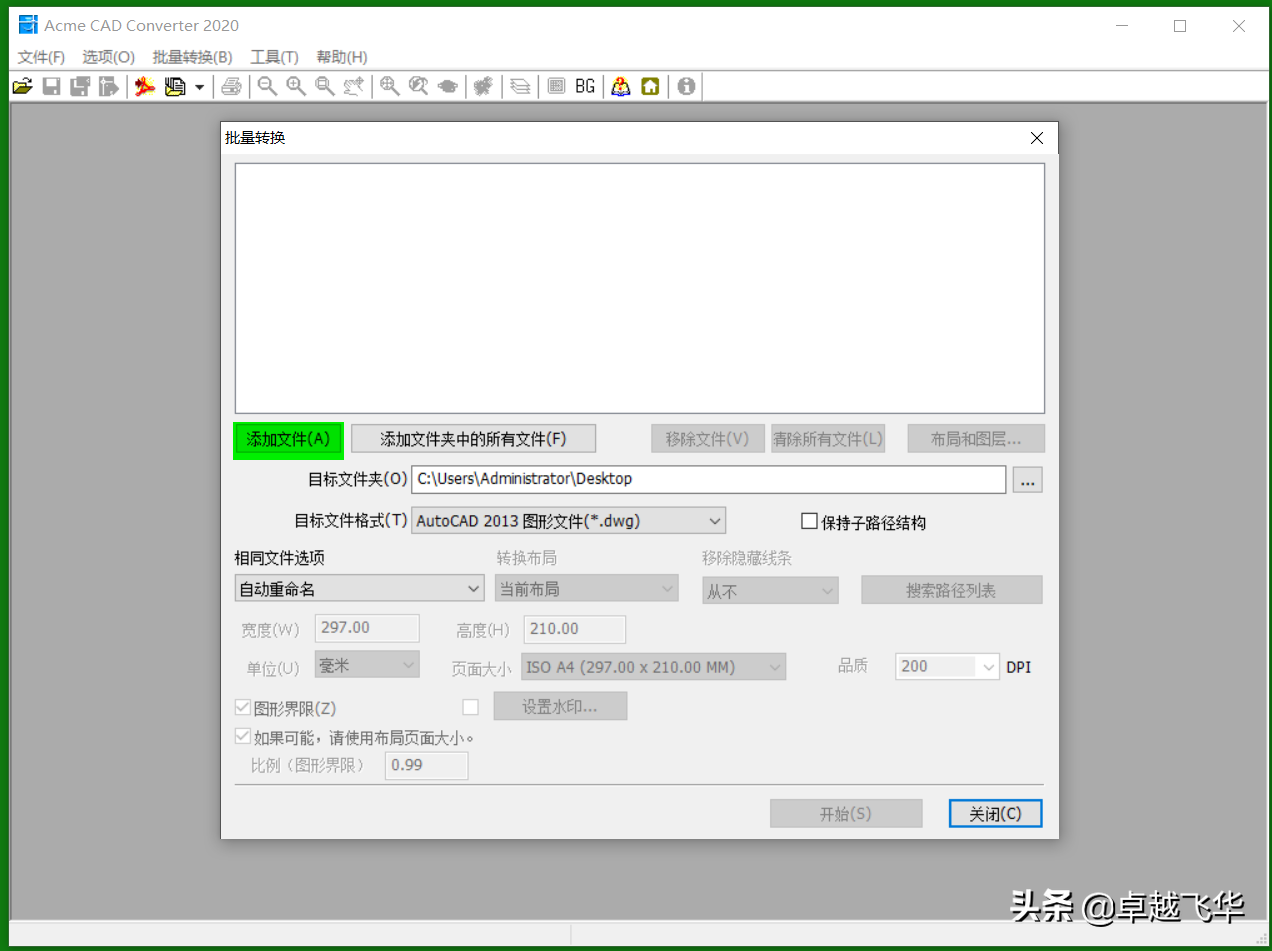Click the green home page icon

tap(650, 87)
